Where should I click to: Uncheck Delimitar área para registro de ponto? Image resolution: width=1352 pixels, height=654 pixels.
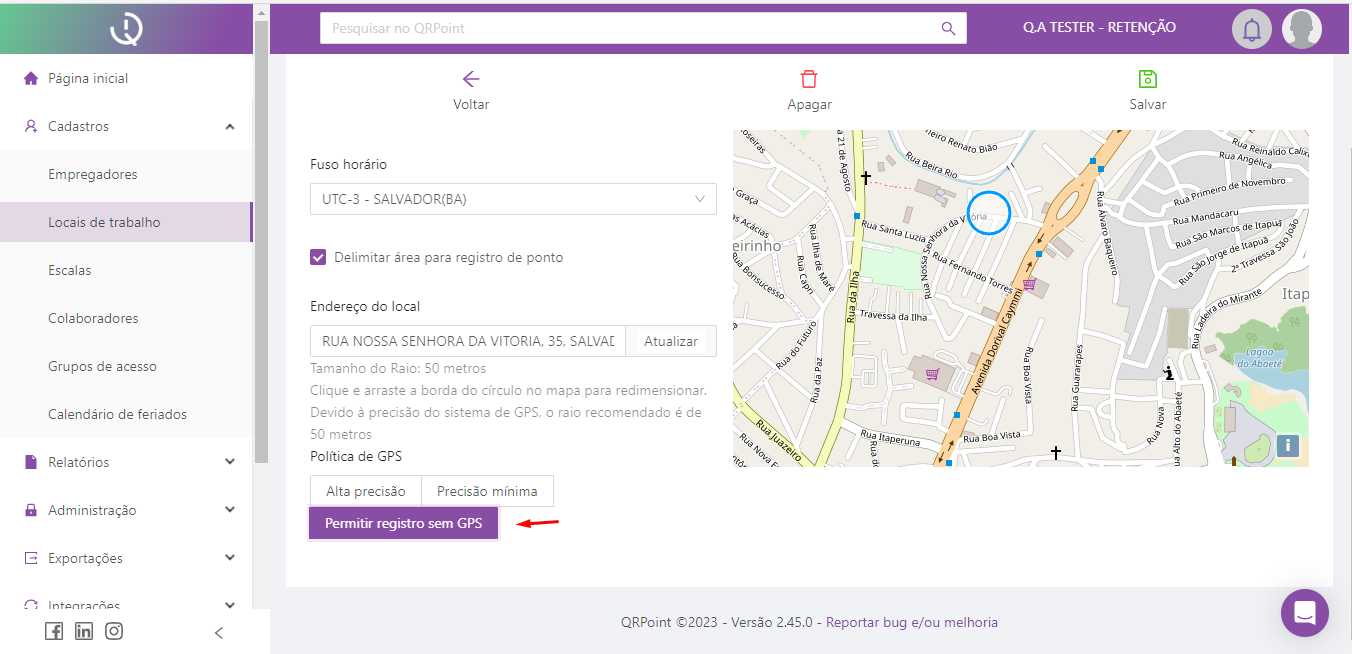pyautogui.click(x=318, y=257)
